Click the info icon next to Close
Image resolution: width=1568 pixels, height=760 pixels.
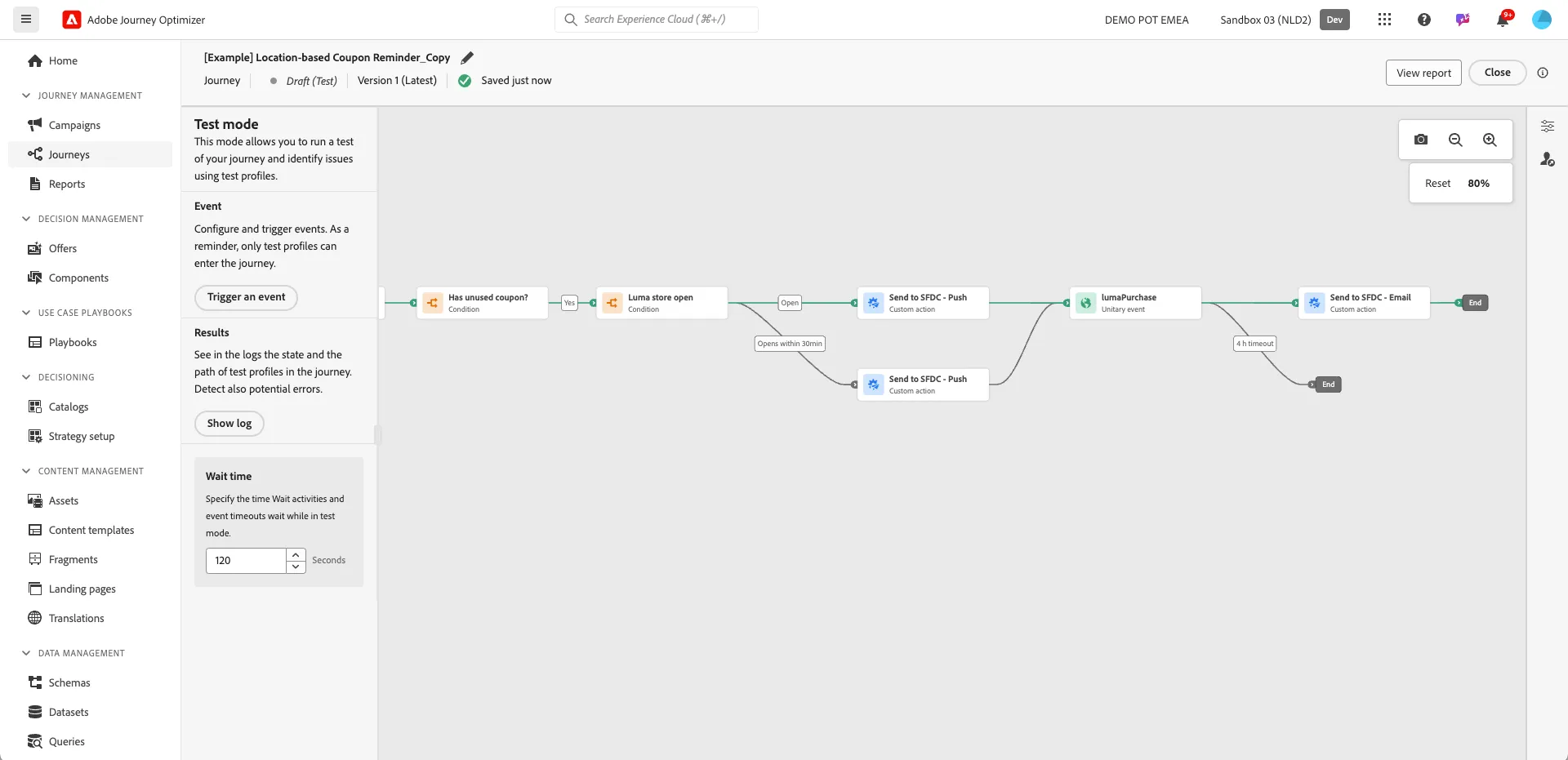coord(1543,73)
